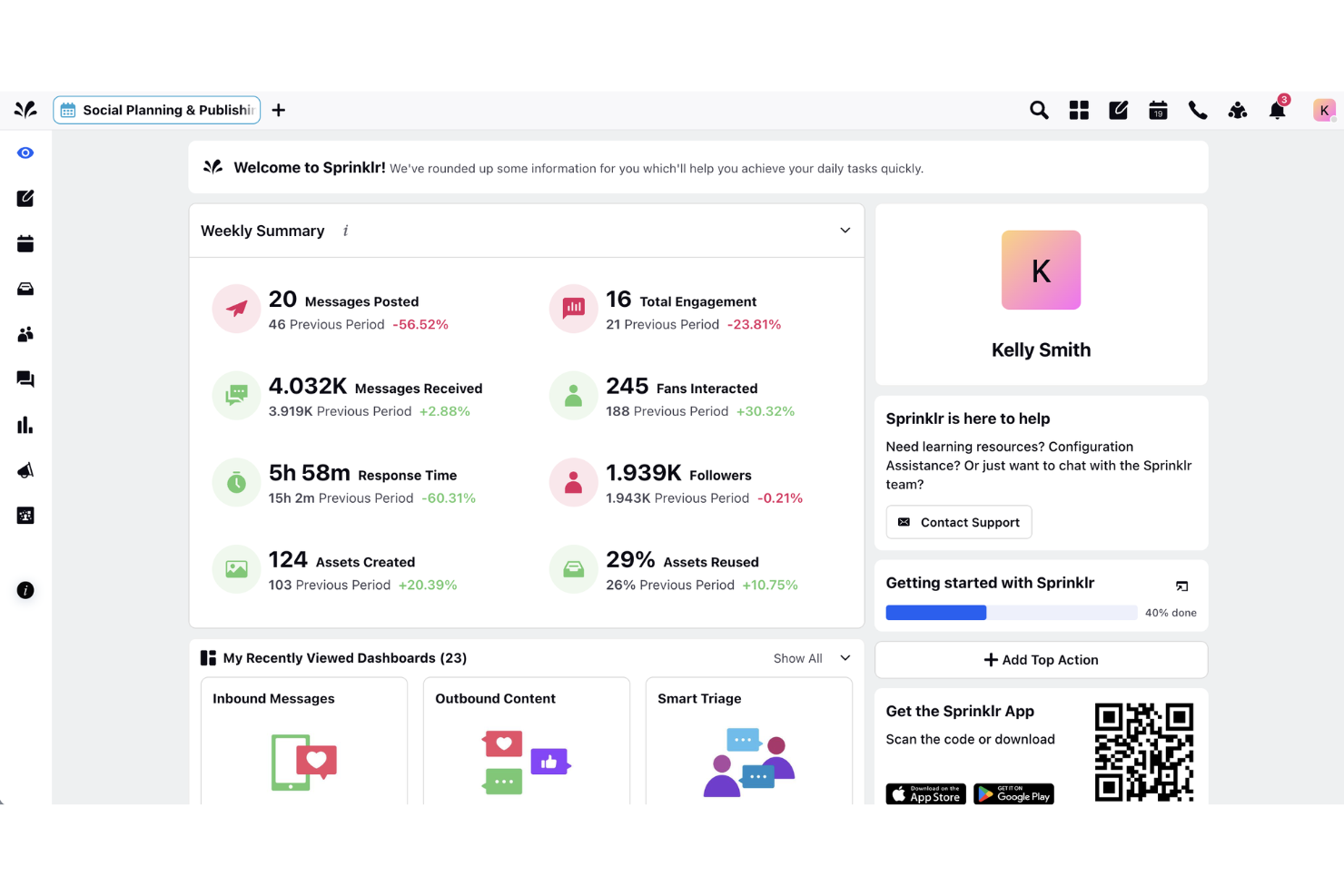
Task: Click the Google Play download badge
Action: tap(1014, 794)
